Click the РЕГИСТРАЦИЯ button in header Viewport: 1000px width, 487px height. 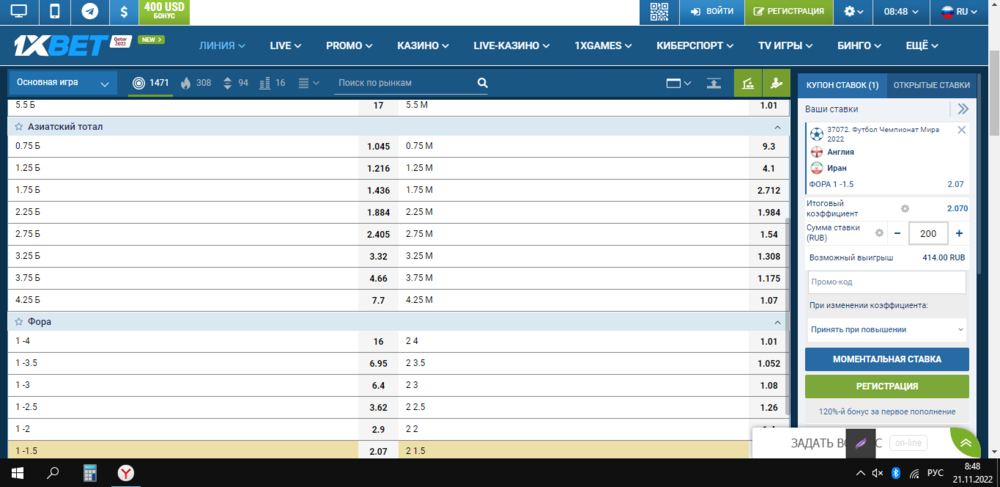coord(789,11)
